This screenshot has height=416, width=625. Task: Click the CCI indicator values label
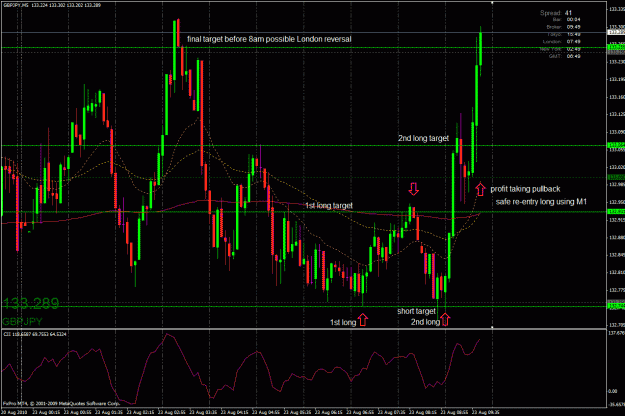tap(35, 334)
